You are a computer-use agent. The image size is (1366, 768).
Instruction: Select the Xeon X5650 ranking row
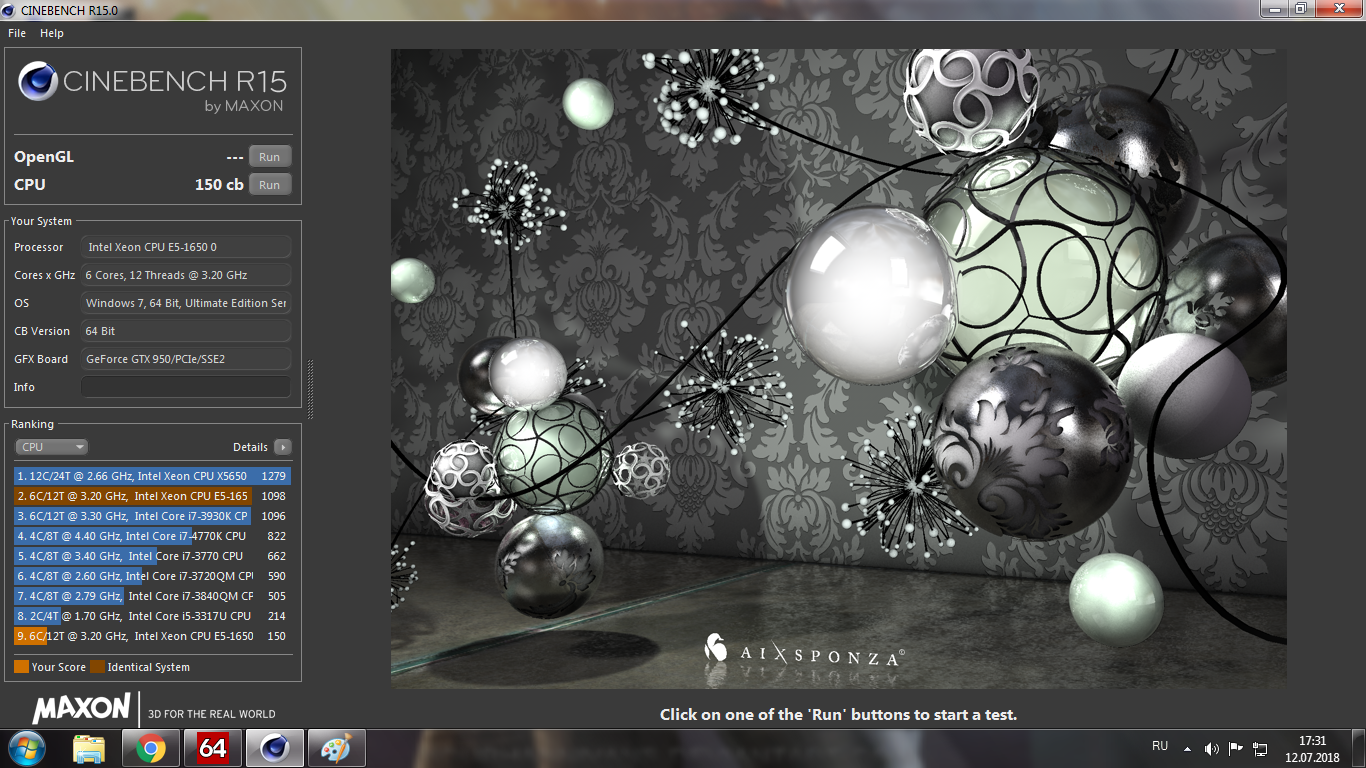153,476
